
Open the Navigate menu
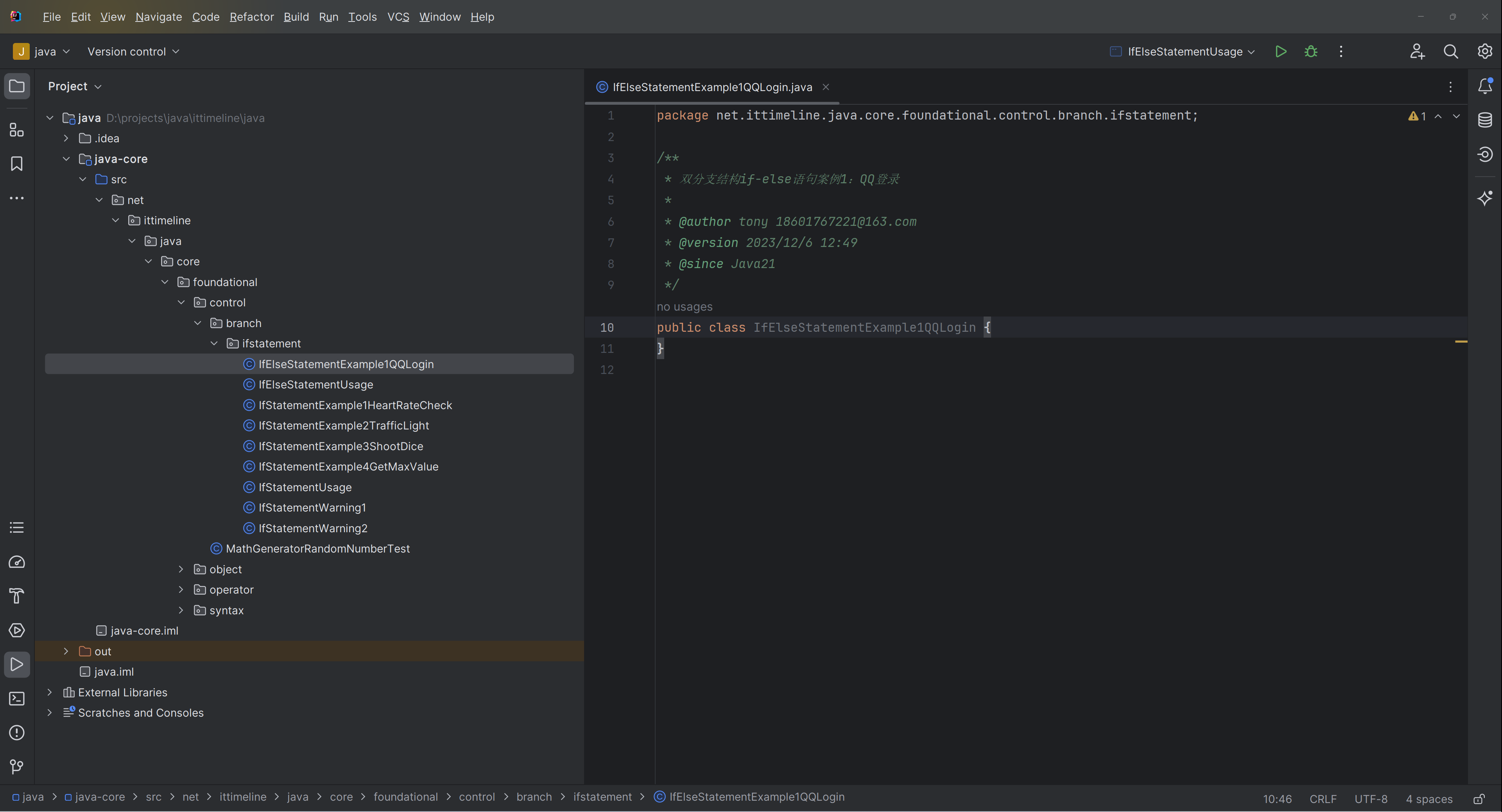pos(159,17)
